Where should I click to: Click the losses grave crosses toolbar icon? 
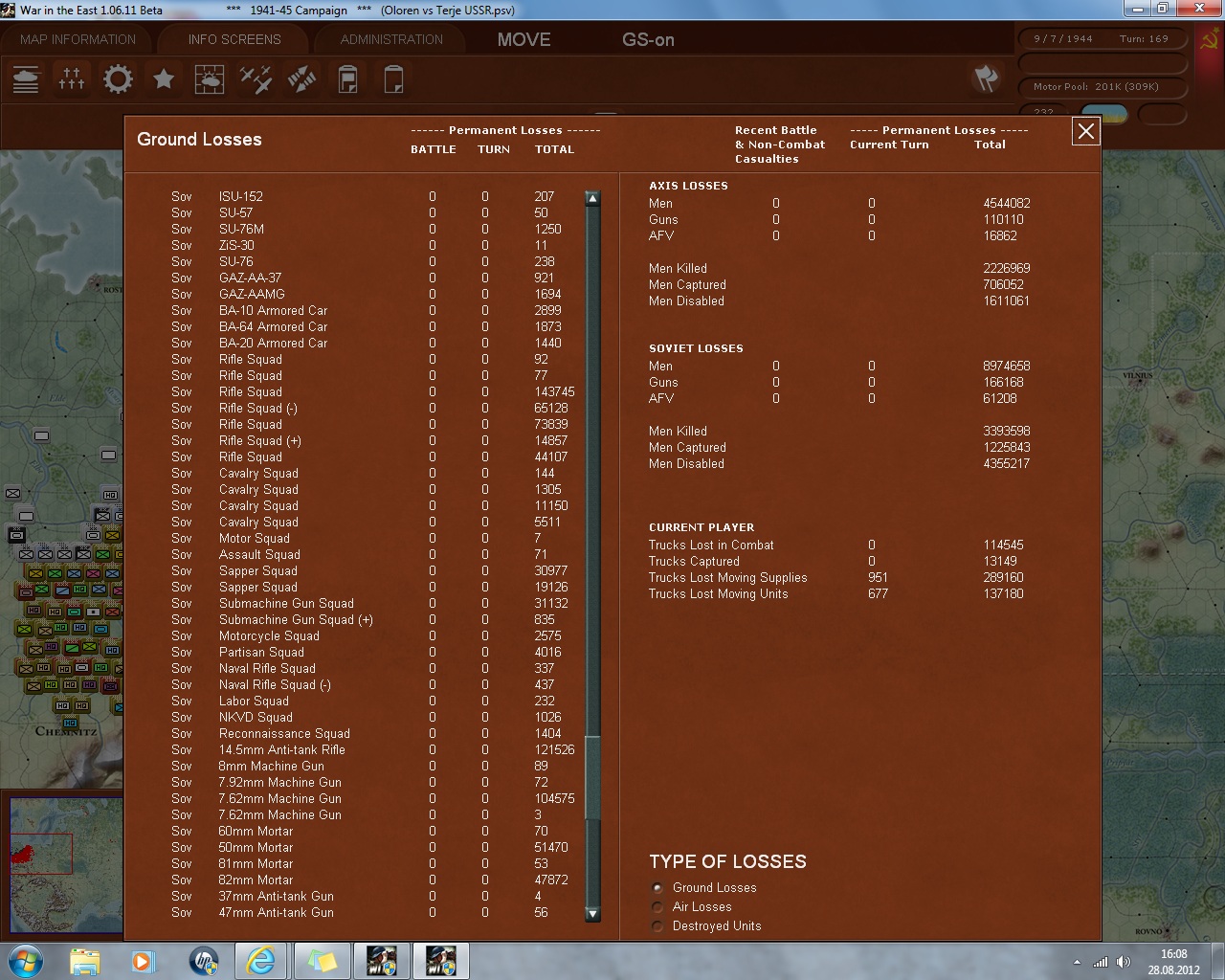pyautogui.click(x=72, y=78)
